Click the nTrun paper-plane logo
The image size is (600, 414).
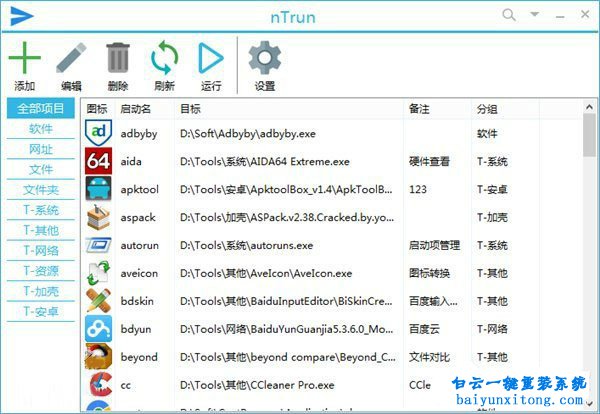pyautogui.click(x=22, y=16)
